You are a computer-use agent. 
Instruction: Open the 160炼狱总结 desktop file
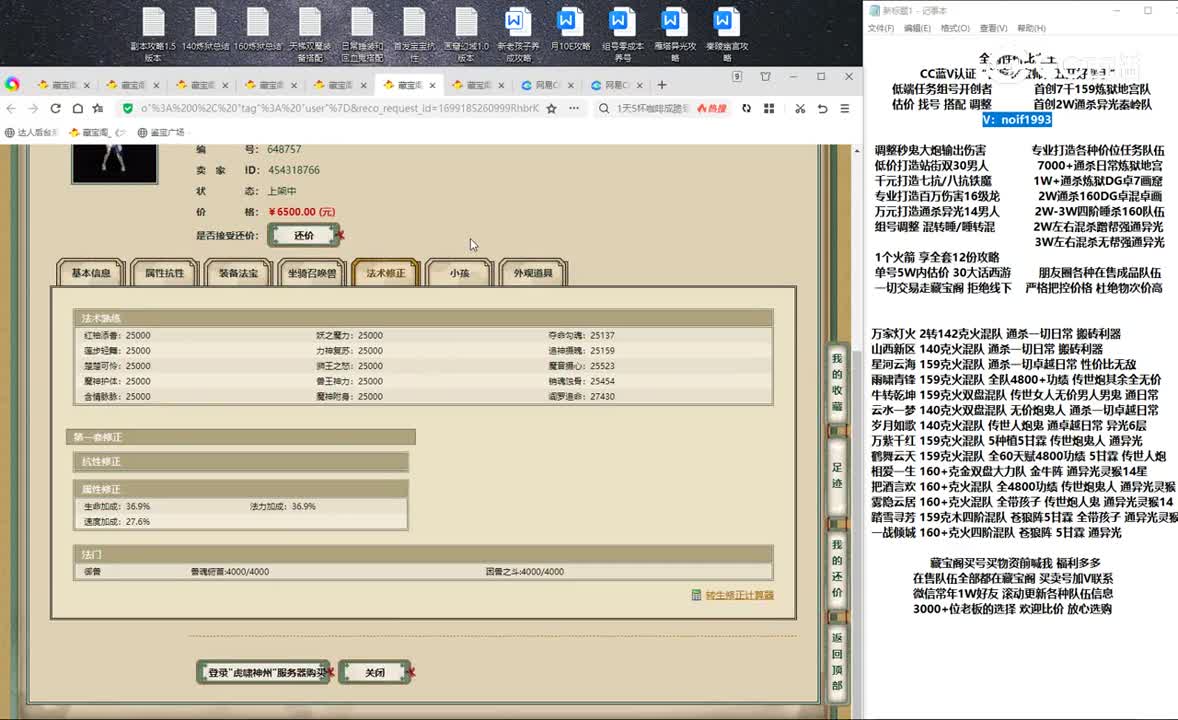pyautogui.click(x=258, y=30)
